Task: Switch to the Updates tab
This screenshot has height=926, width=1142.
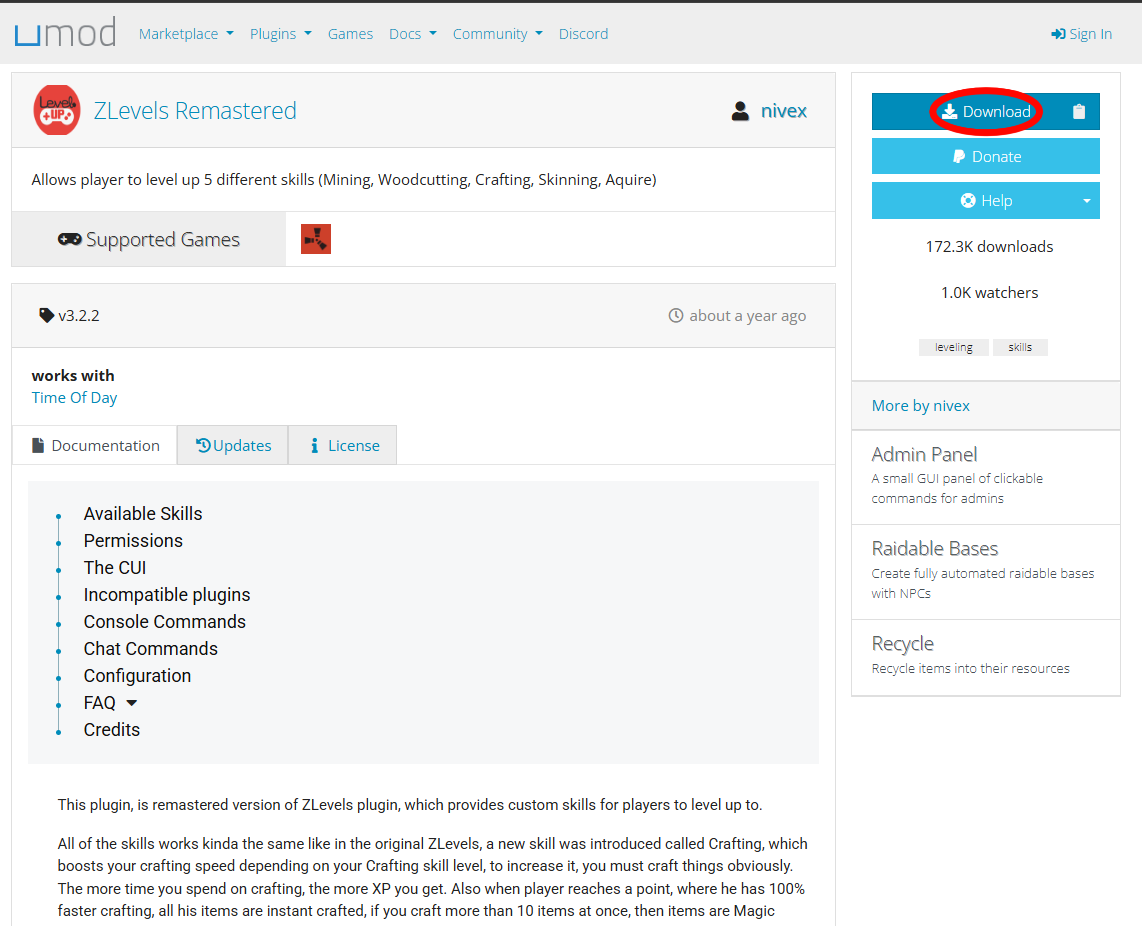Action: click(x=233, y=445)
